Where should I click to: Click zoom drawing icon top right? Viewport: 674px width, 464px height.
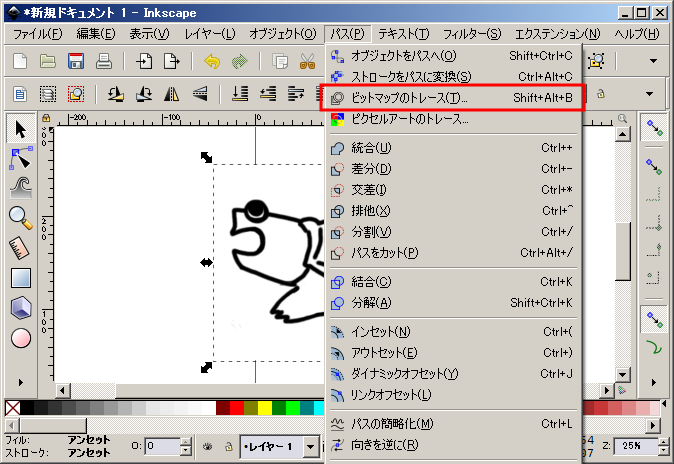pyautogui.click(x=597, y=61)
